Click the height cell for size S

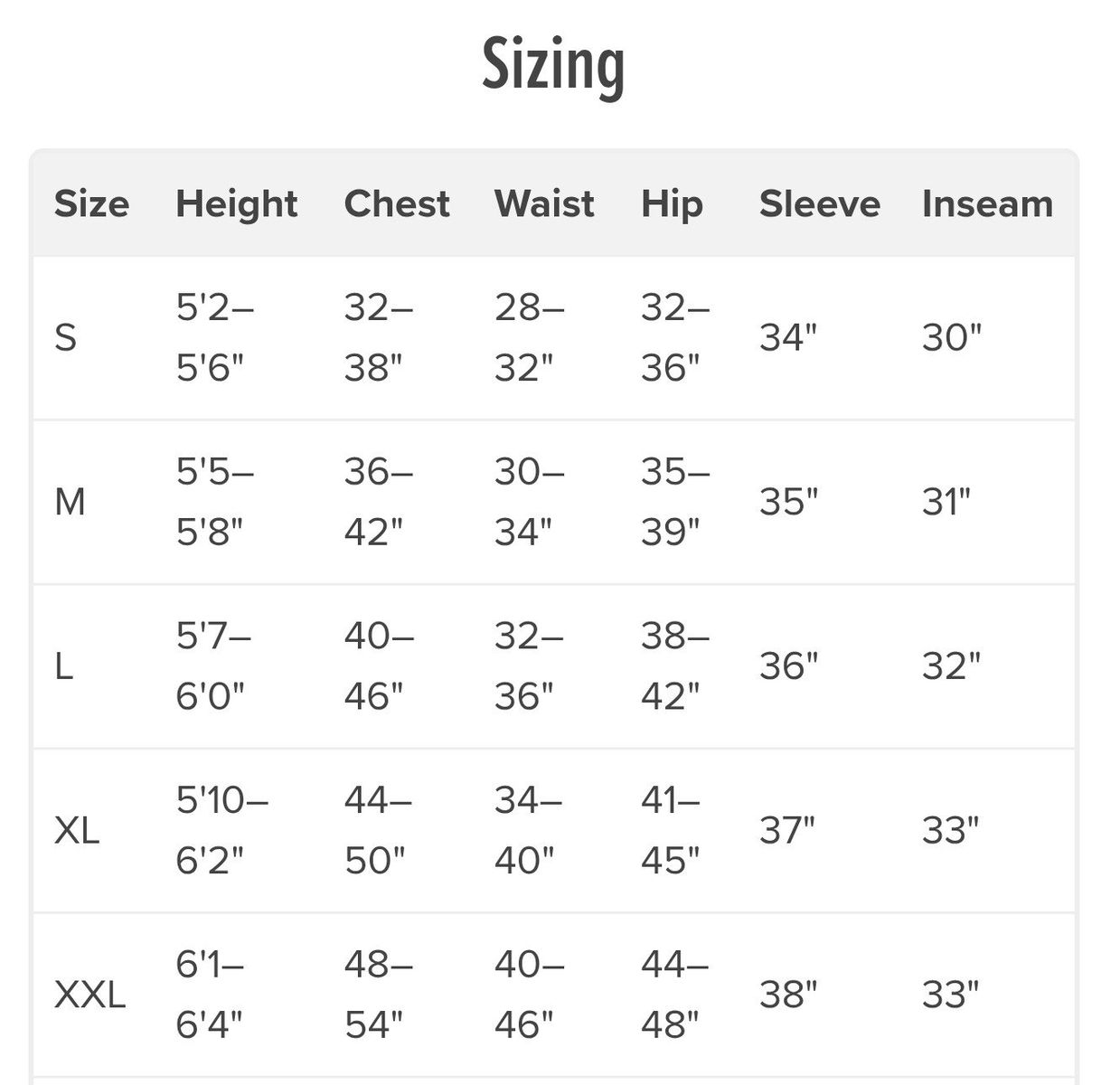pos(214,338)
